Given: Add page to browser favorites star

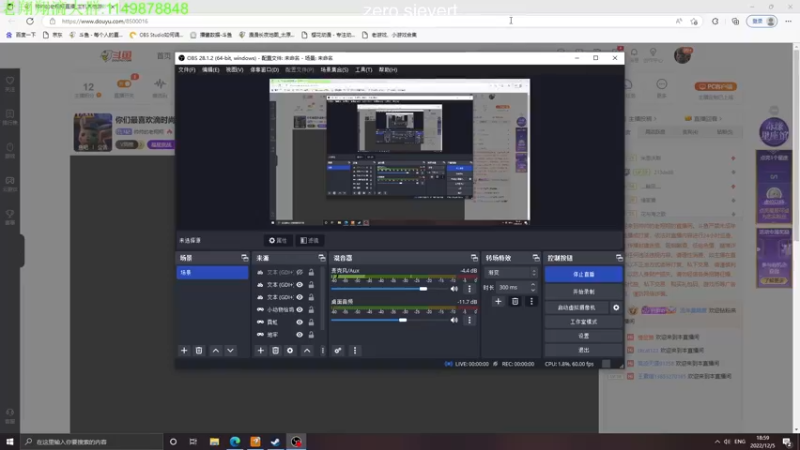Looking at the screenshot, I should (694, 21).
